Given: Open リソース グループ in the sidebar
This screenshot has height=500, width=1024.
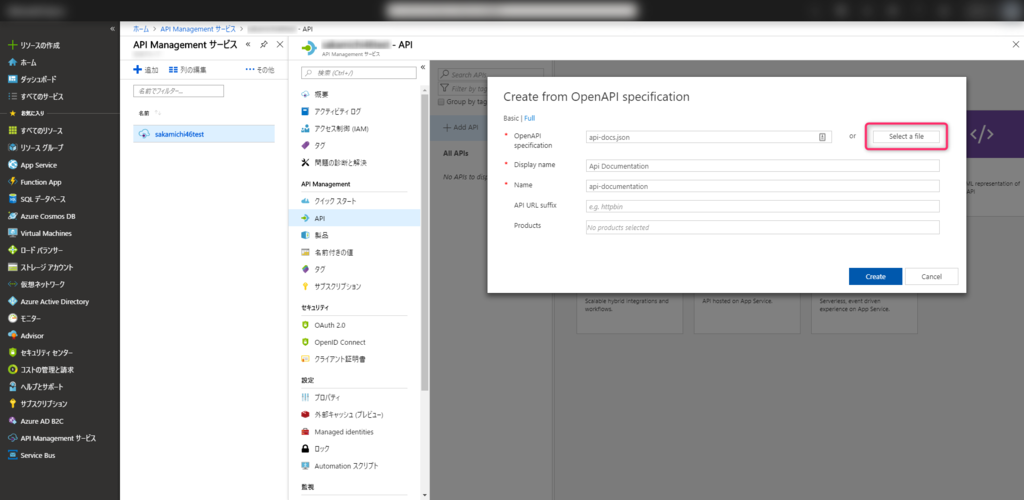Looking at the screenshot, I should pyautogui.click(x=36, y=148).
